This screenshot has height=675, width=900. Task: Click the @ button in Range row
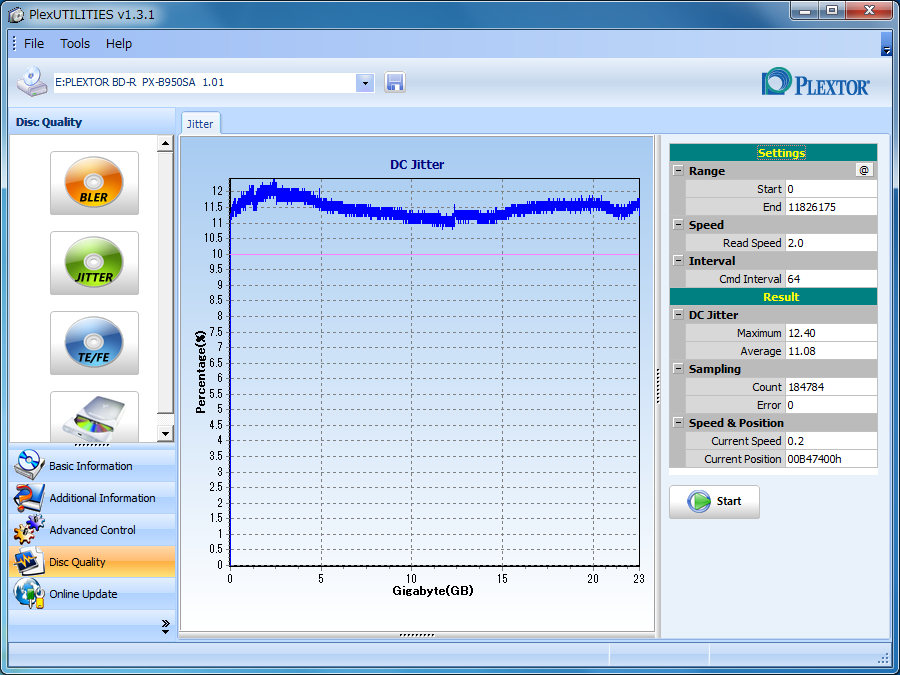(x=864, y=170)
